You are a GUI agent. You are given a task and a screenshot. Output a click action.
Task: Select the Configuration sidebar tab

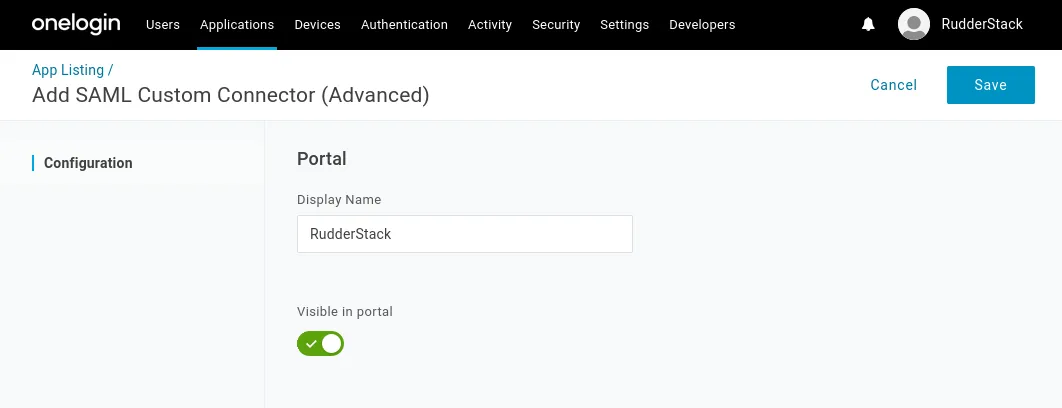88,163
